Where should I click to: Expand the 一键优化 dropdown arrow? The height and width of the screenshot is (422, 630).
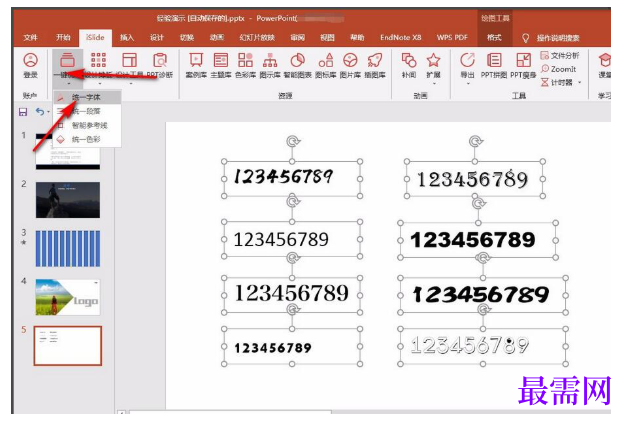(68, 84)
